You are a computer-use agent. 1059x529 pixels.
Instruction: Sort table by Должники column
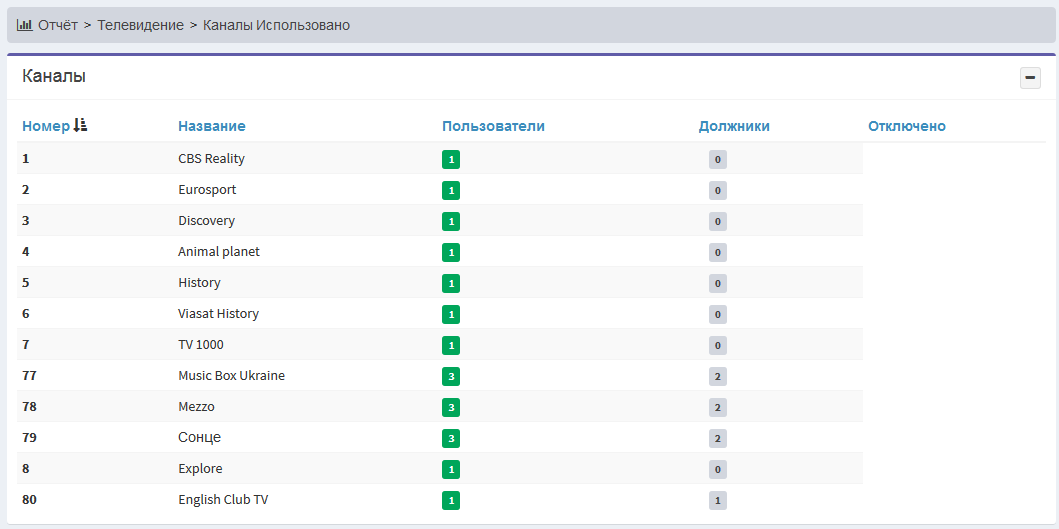[x=733, y=126]
